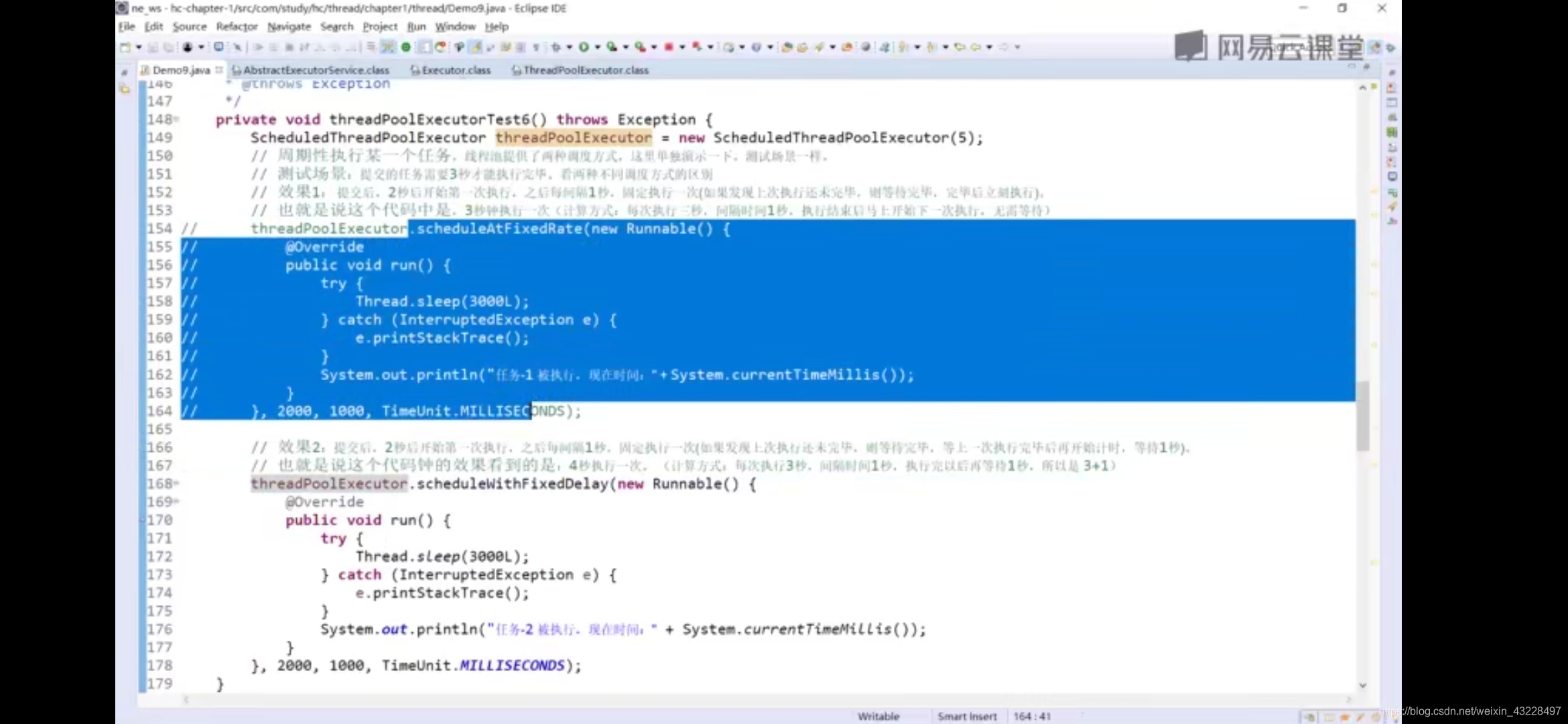This screenshot has width=1568, height=724.
Task: Click the Help menu
Action: (x=497, y=27)
